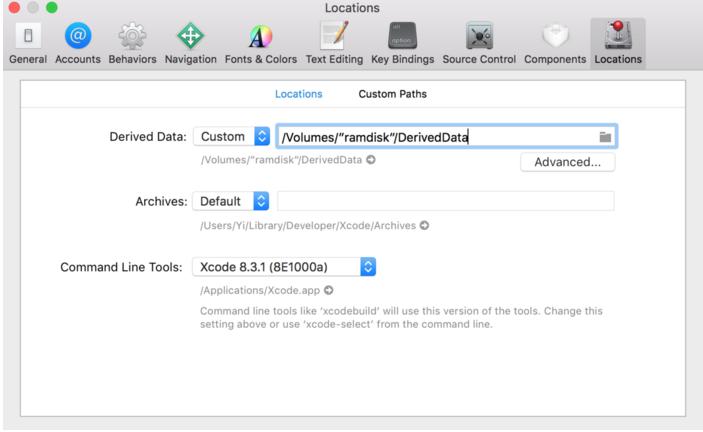Reveal Derived Data path with arrow icon
703x432 pixels.
[371, 160]
